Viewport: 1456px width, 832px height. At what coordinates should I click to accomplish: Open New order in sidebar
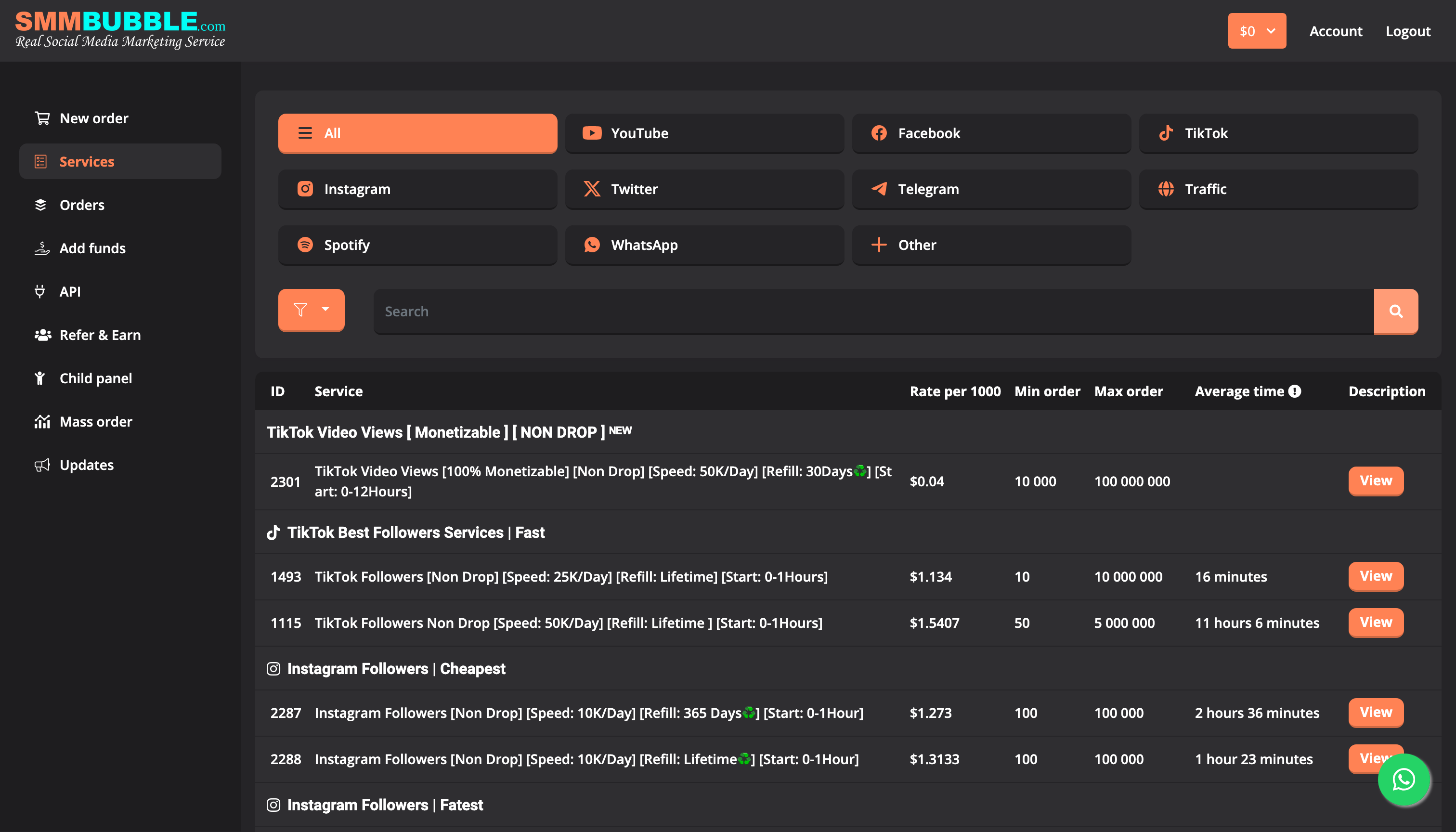[94, 118]
